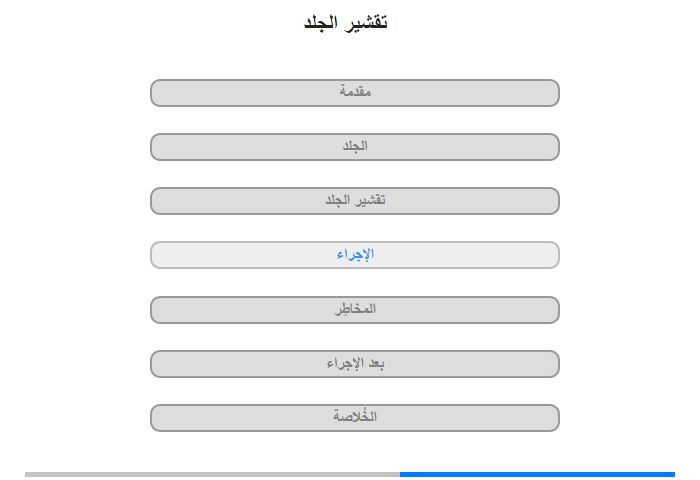Select the الجلد button
The height and width of the screenshot is (480, 700).
(354, 147)
